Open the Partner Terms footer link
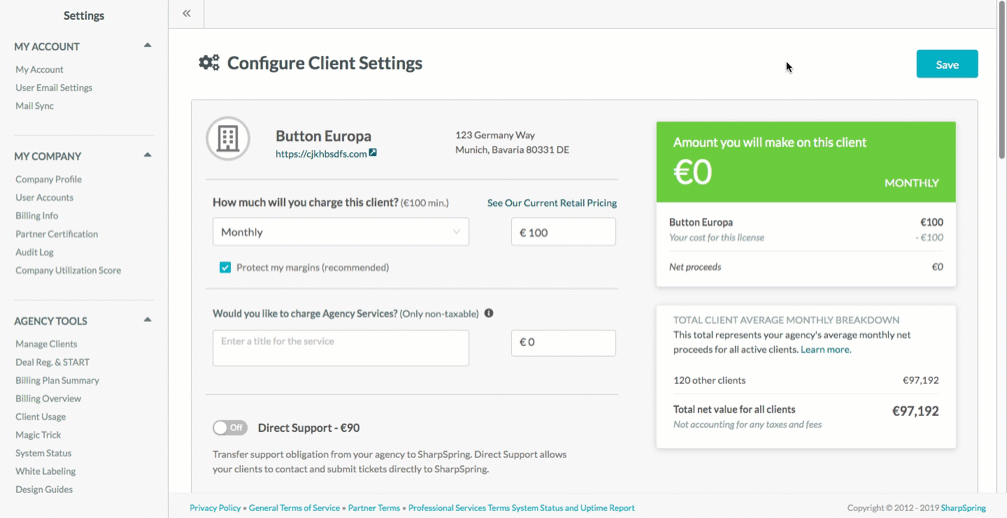 [374, 508]
